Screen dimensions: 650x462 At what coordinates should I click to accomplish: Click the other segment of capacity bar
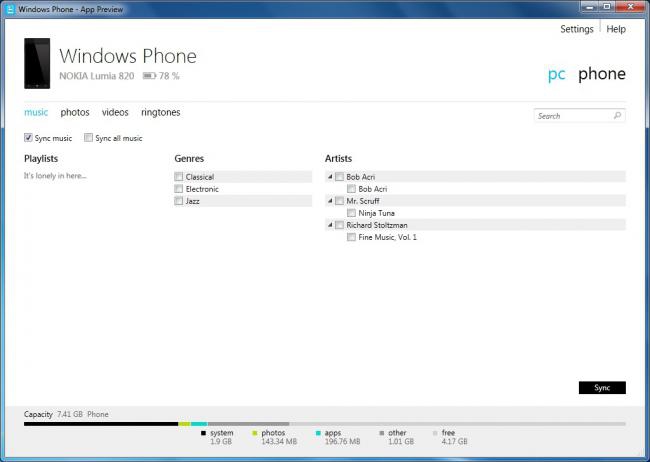[x=248, y=424]
